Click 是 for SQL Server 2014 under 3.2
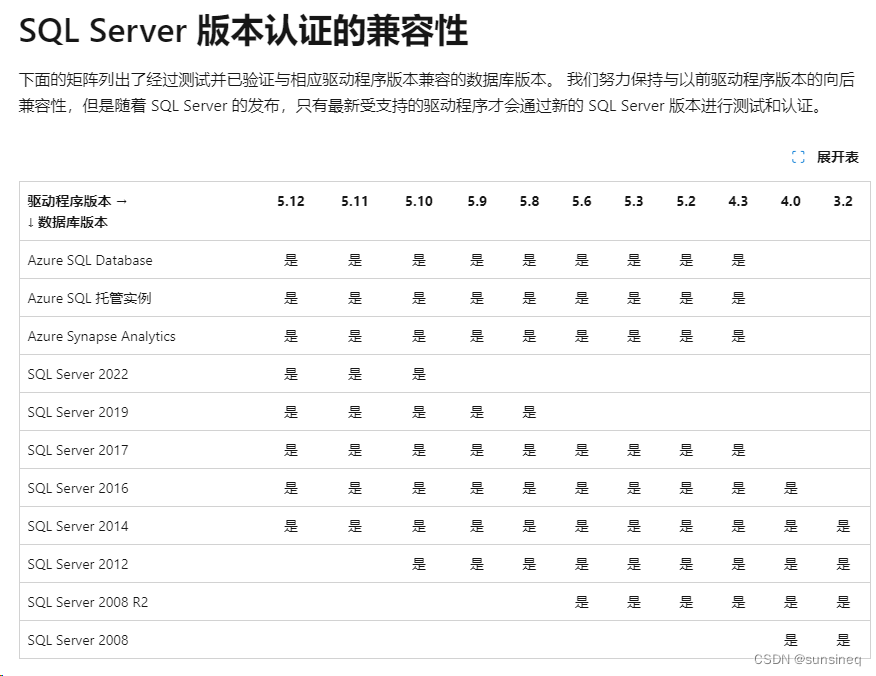This screenshot has height=676, width=876. click(x=842, y=526)
